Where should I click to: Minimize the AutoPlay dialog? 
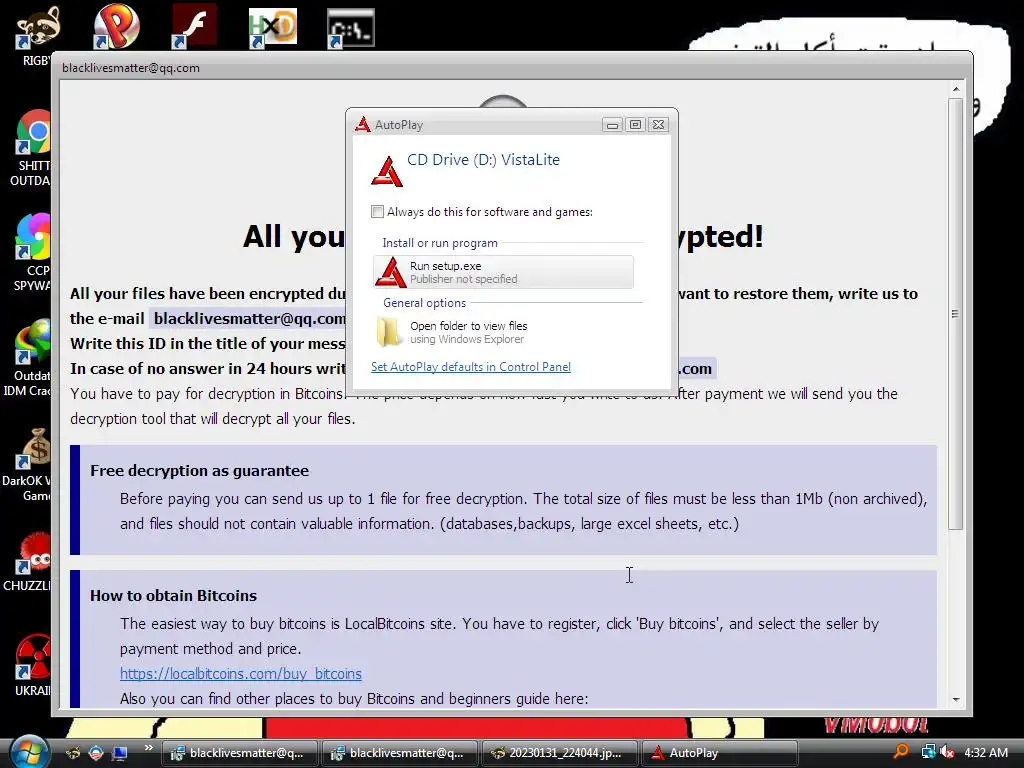pos(612,125)
